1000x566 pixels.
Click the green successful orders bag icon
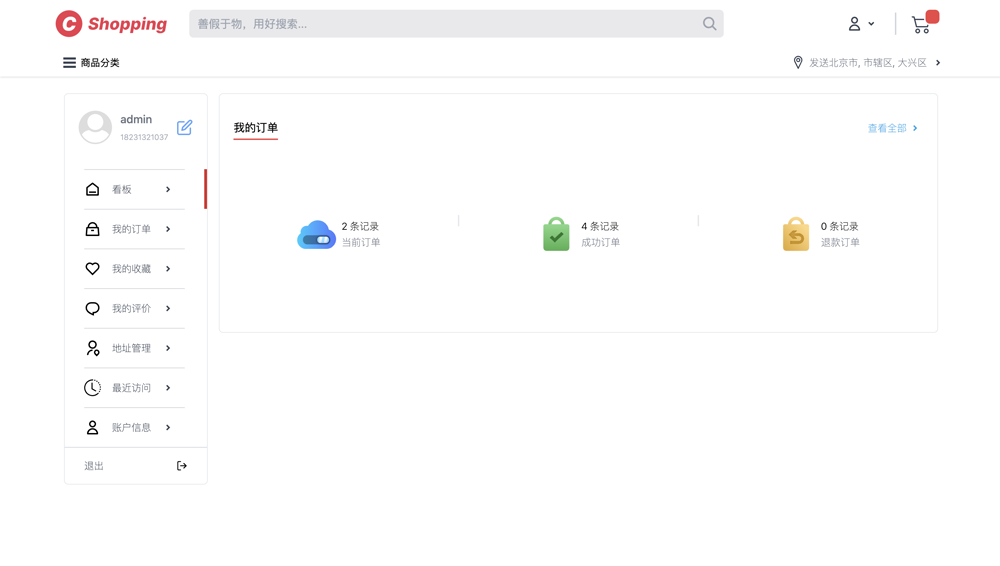pyautogui.click(x=556, y=234)
